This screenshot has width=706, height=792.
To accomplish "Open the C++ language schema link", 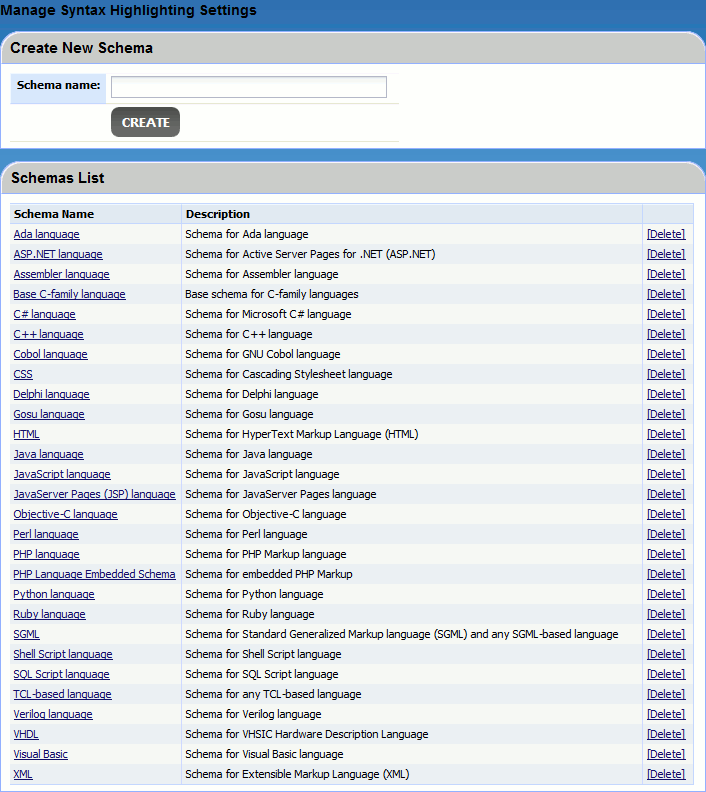I will 48,334.
